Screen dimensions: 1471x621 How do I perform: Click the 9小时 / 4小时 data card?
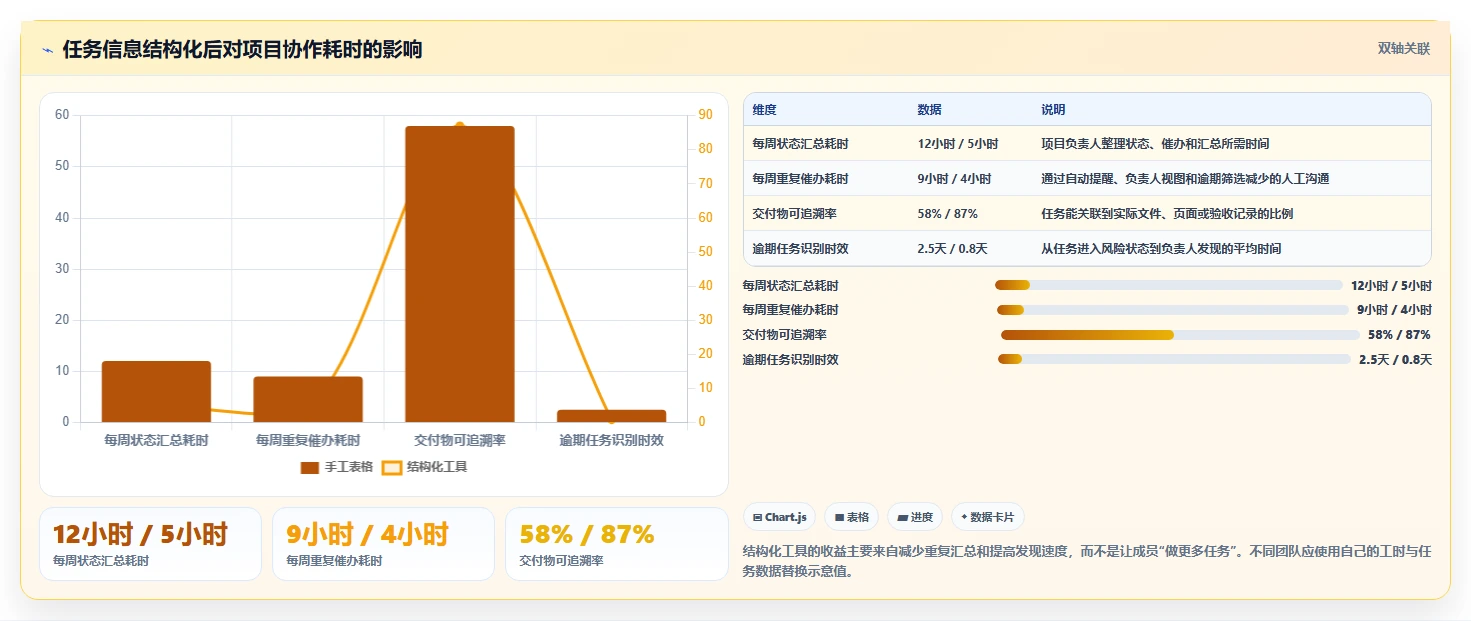[x=383, y=544]
